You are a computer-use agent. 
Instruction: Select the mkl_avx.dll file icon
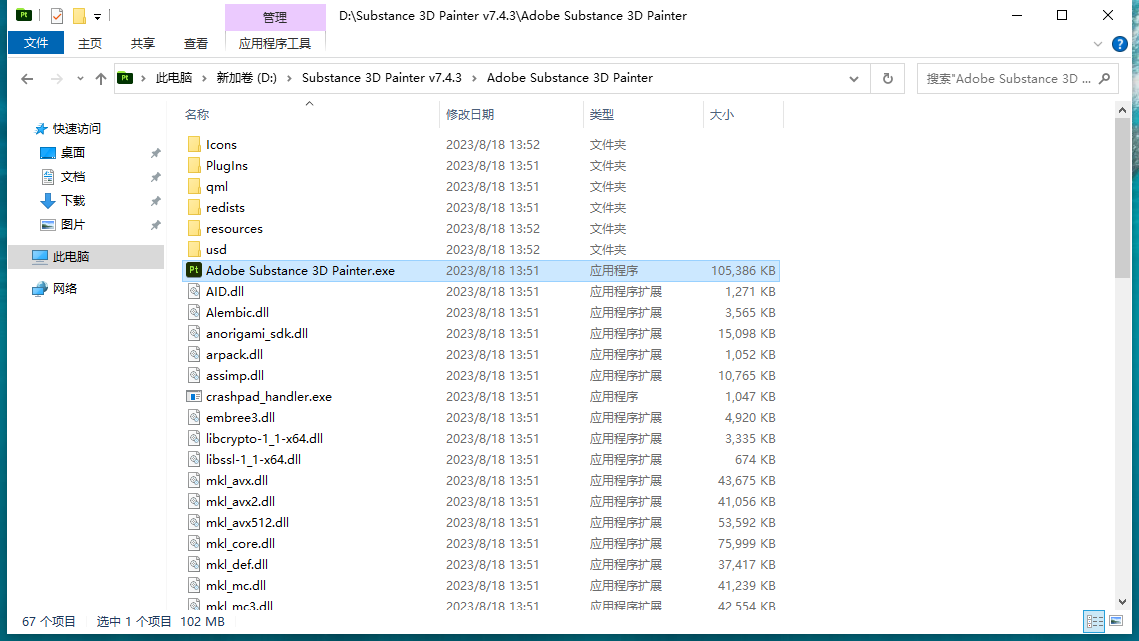[194, 480]
